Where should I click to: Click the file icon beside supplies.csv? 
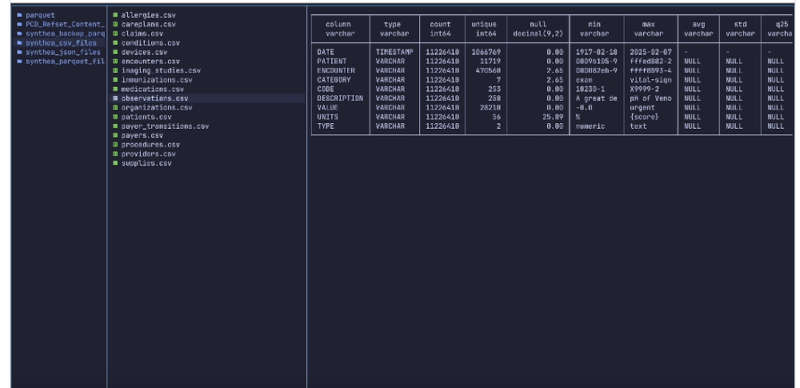[116, 163]
